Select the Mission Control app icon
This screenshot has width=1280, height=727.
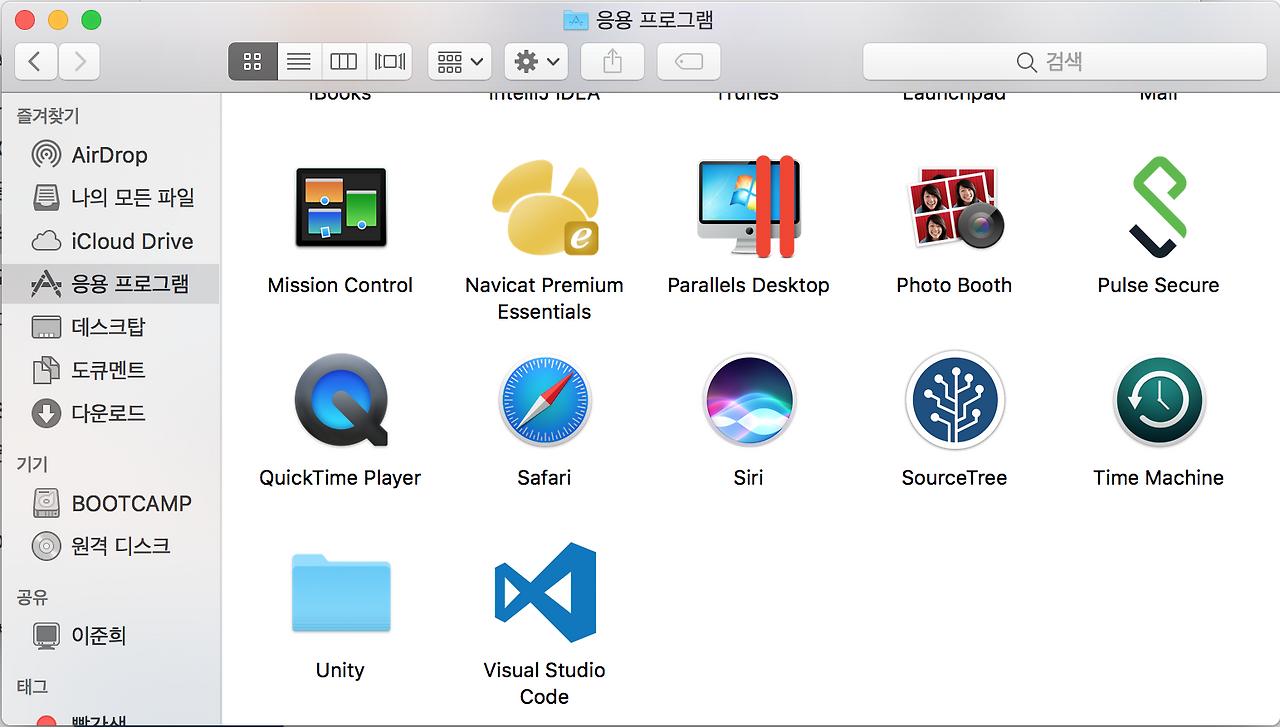pos(341,208)
